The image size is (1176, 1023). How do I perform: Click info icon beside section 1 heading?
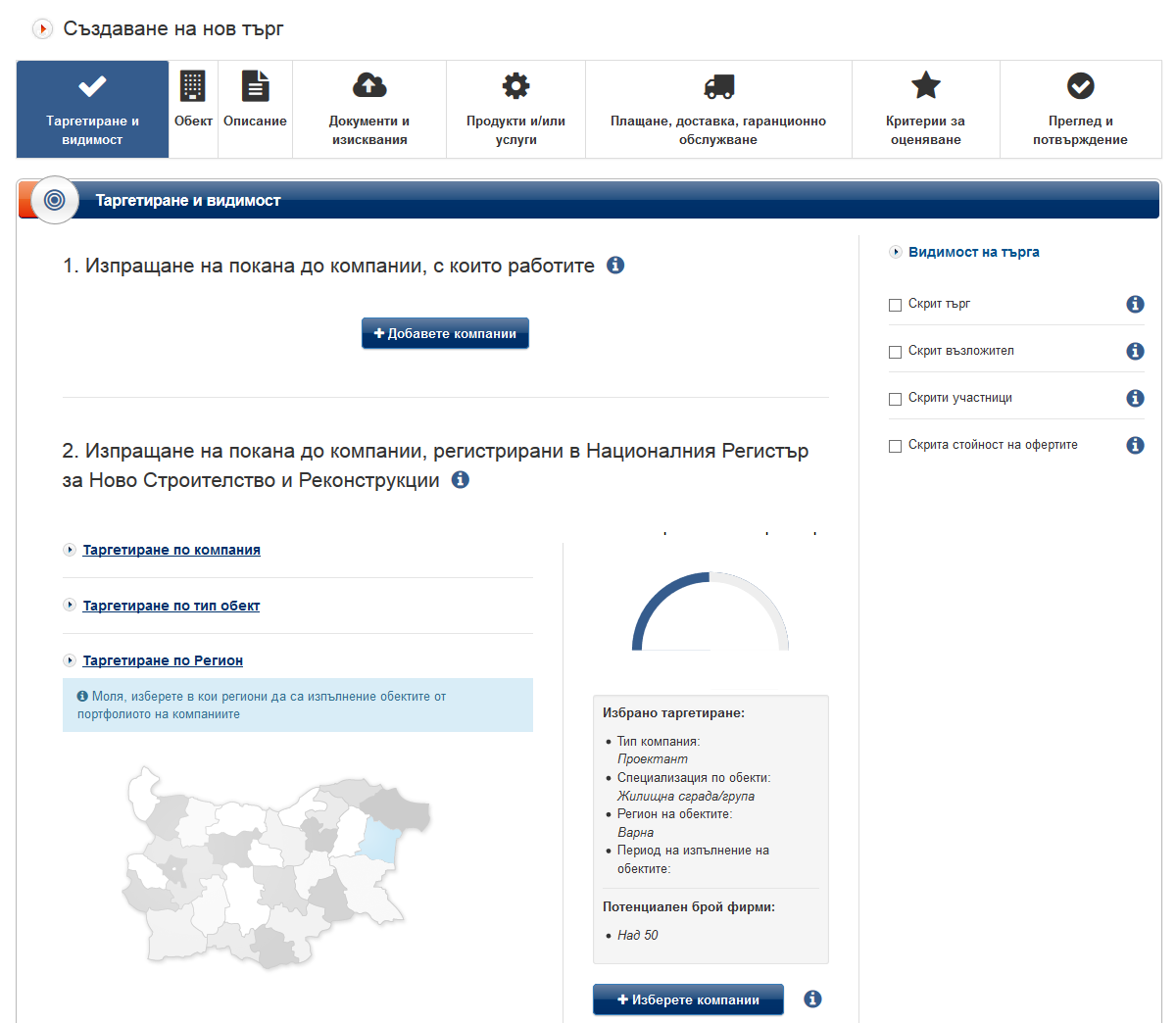[615, 266]
